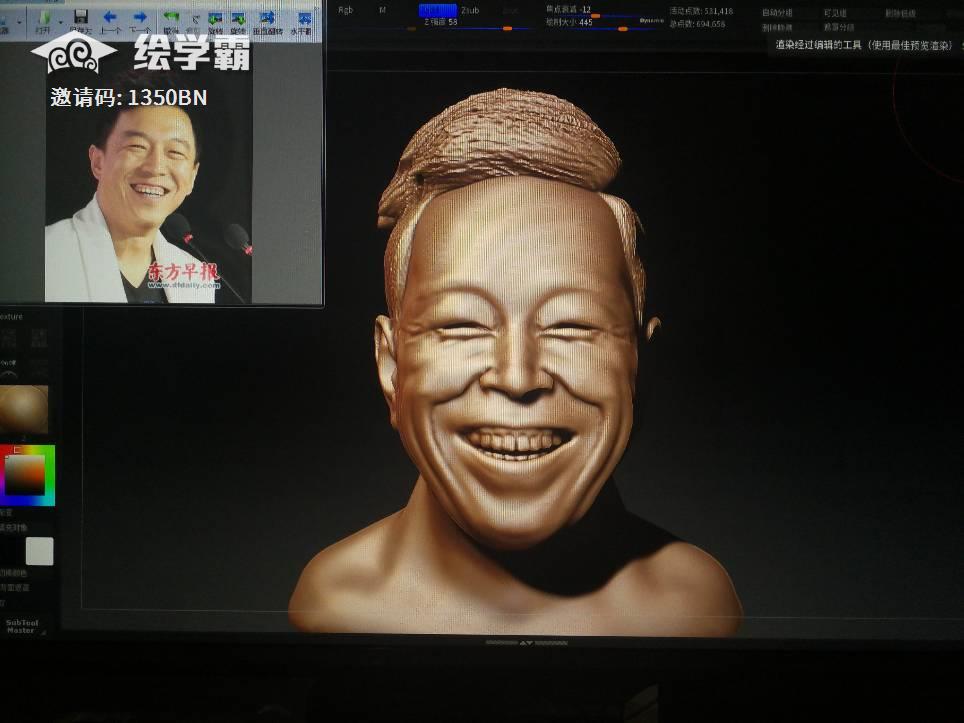Viewport: 964px width, 723px height.
Task: Open the SubTool Master plugin button
Action: (22, 626)
